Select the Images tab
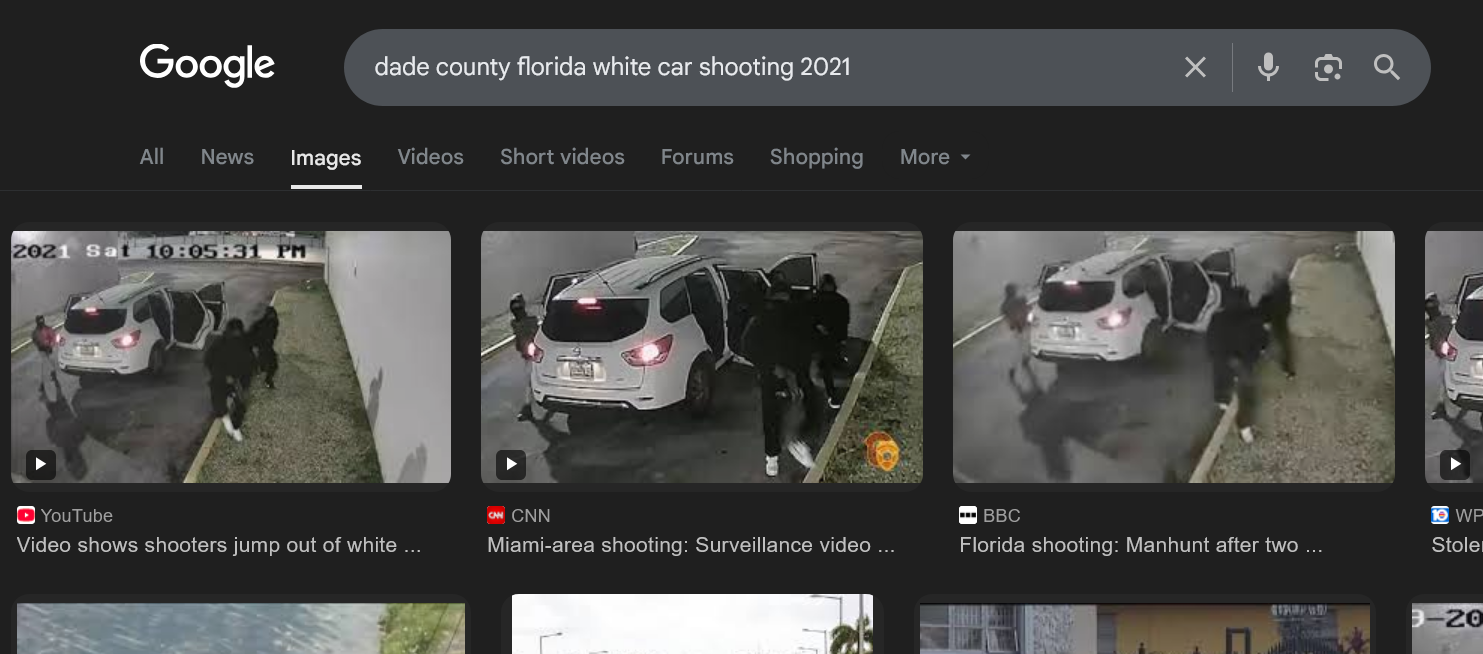Image resolution: width=1483 pixels, height=654 pixels. click(x=326, y=158)
